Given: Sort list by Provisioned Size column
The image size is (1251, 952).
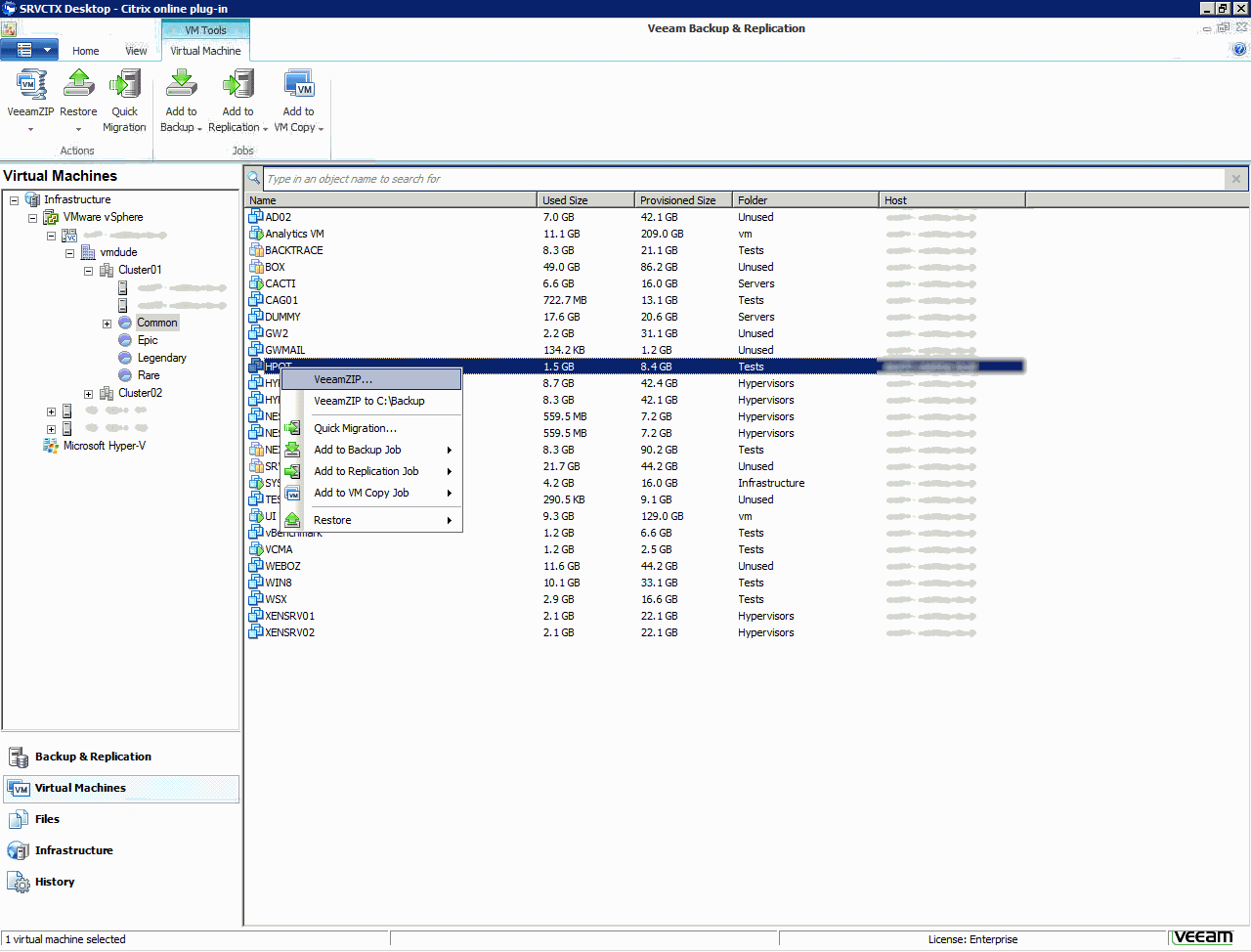Looking at the screenshot, I should tap(683, 200).
